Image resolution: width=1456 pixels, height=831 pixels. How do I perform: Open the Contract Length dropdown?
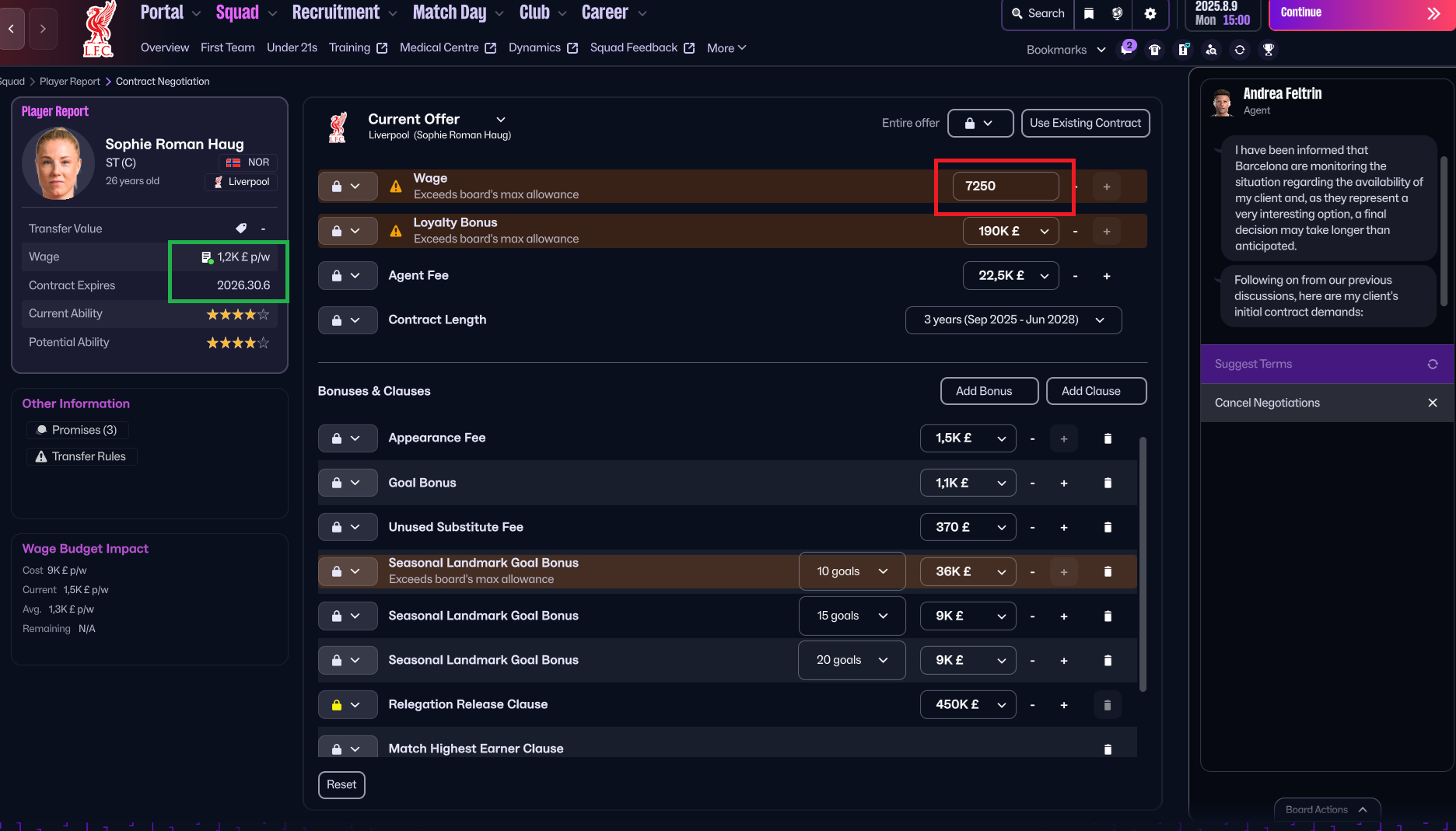(1013, 320)
